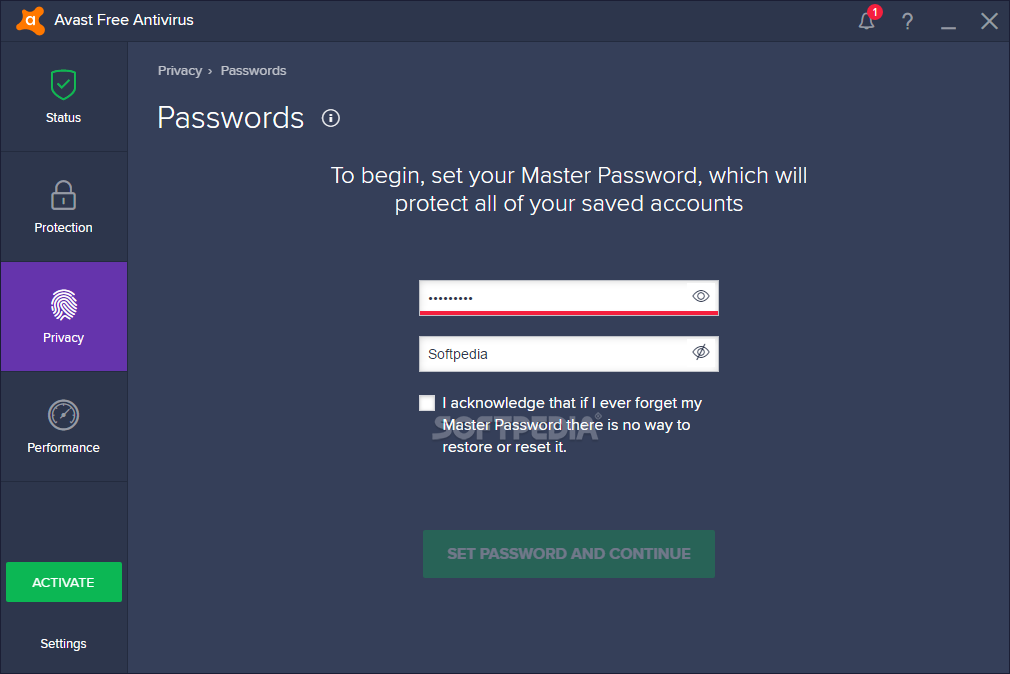This screenshot has height=674, width=1010.
Task: Click the Status shield icon
Action: [63, 85]
